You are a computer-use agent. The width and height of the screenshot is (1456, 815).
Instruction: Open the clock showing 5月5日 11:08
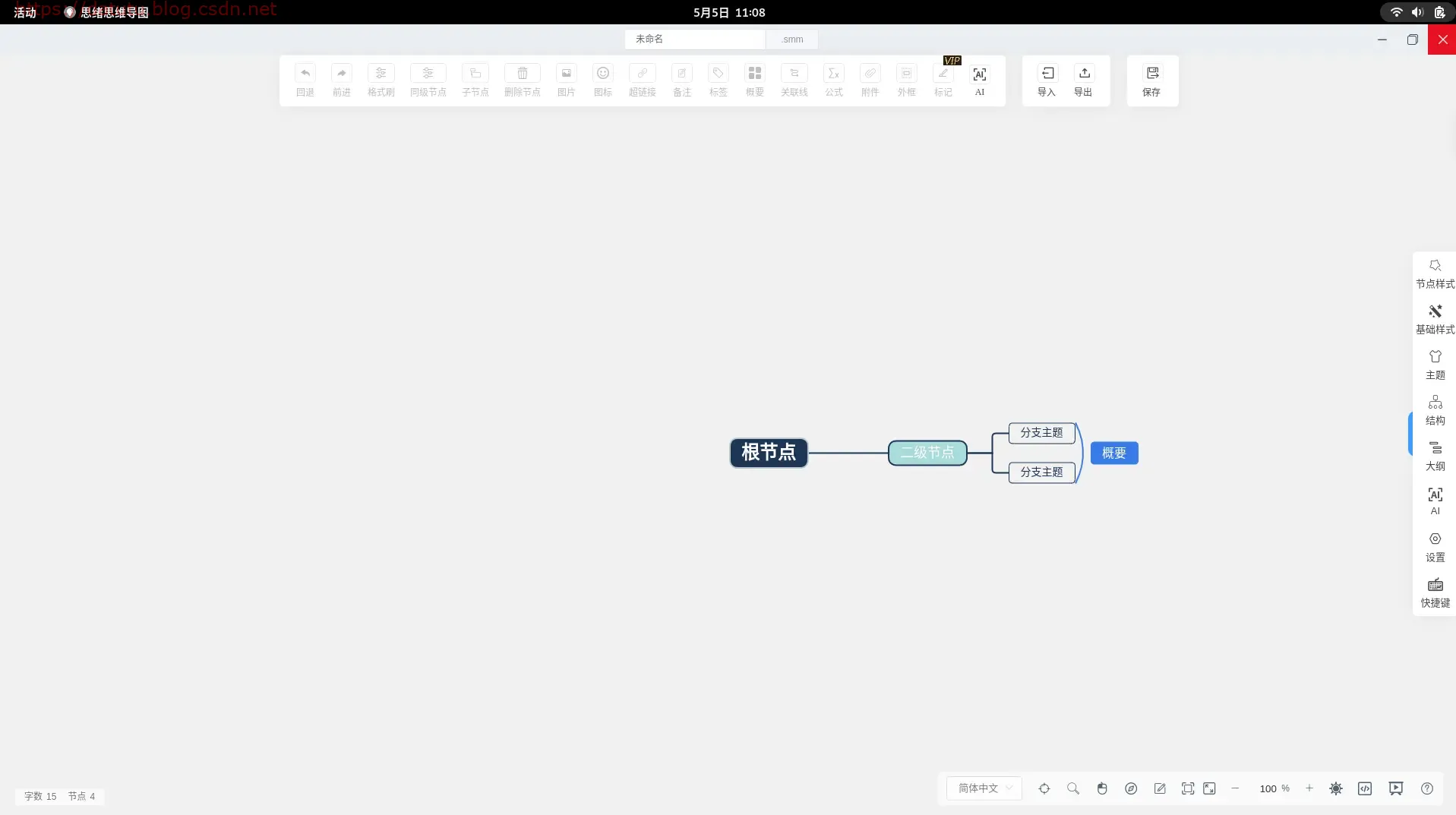point(729,12)
